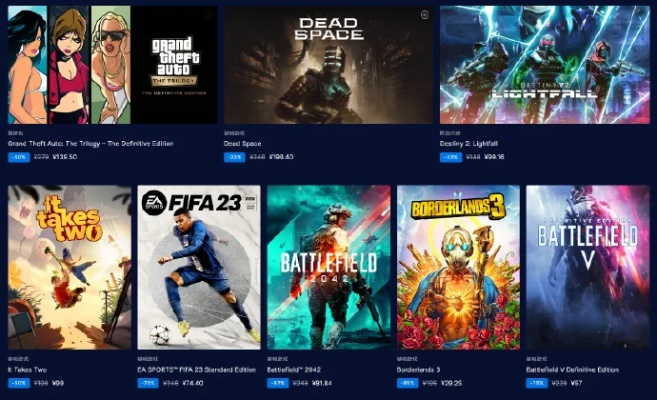Click EA SPORTS FIFA 23 Standard Edition title
Screen dimensions: 657x400
197,370
